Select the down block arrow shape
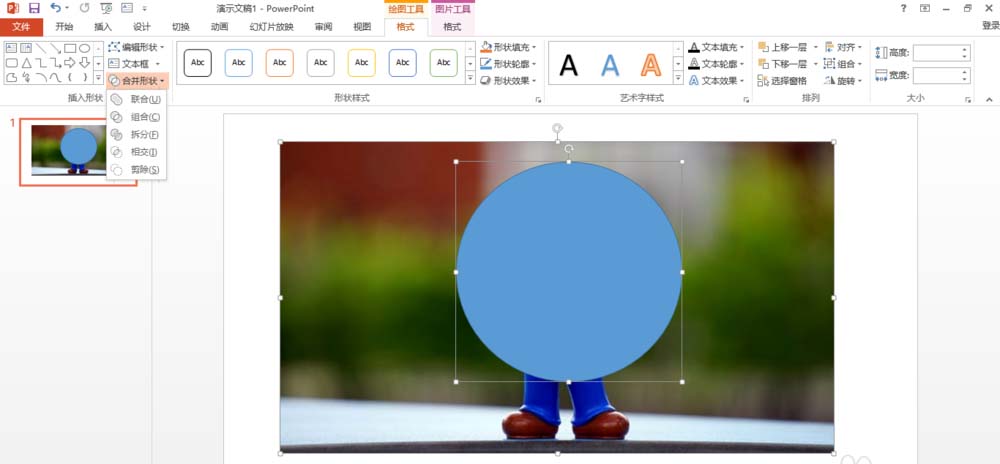Screen dimensions: 1000x464 pyautogui.click(x=84, y=63)
